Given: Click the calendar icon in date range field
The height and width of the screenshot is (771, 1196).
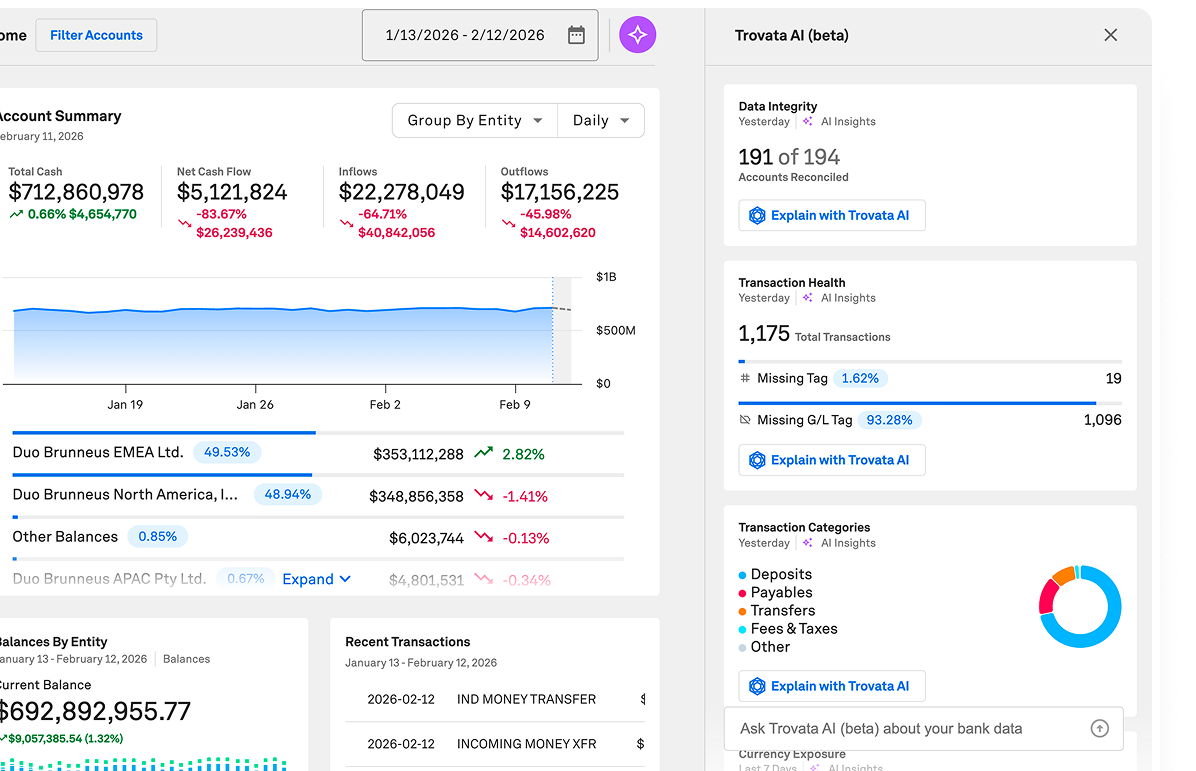Looking at the screenshot, I should pyautogui.click(x=576, y=36).
